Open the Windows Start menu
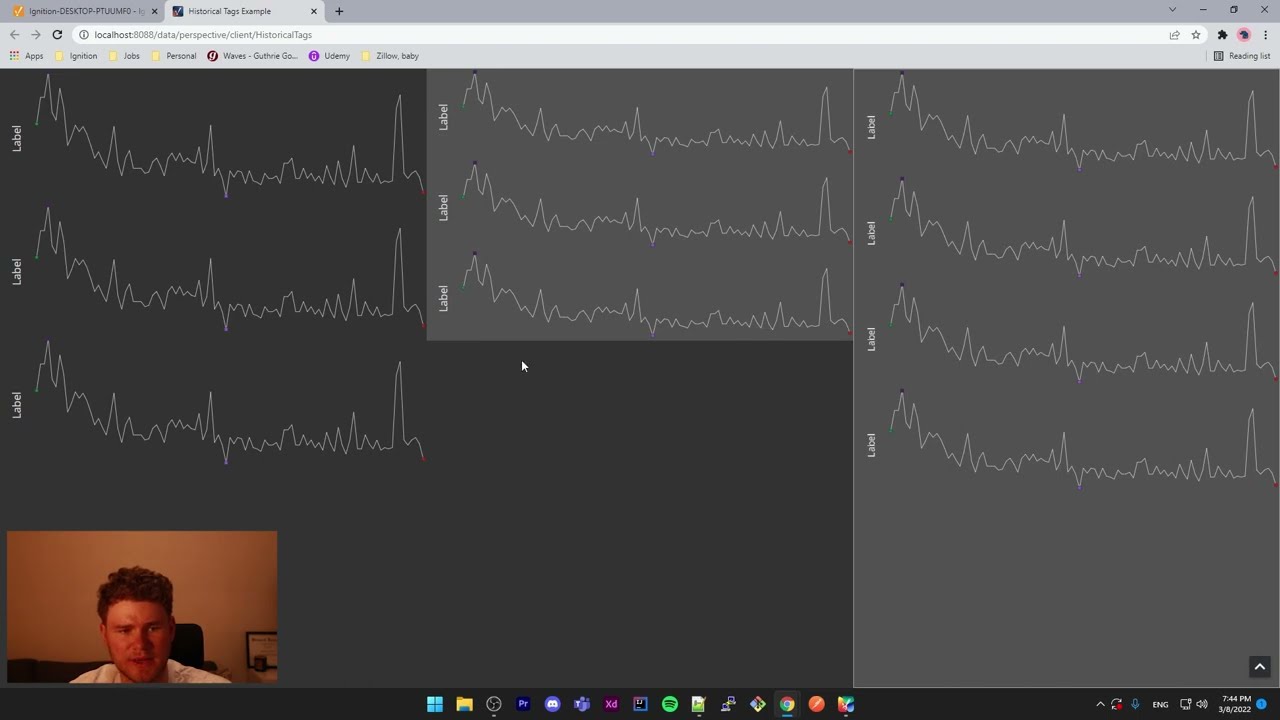The width and height of the screenshot is (1280, 720). (435, 704)
